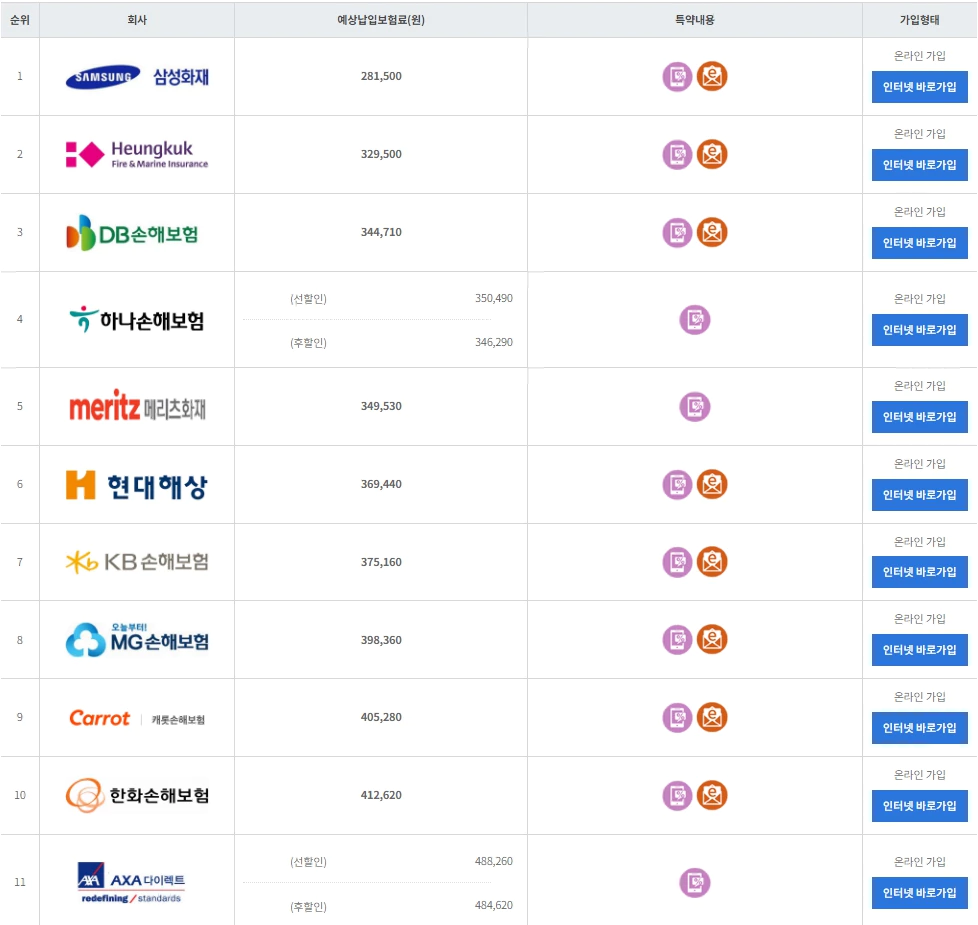The width and height of the screenshot is (978, 925).
Task: Click the 하나손해보험 logo
Action: (137, 319)
